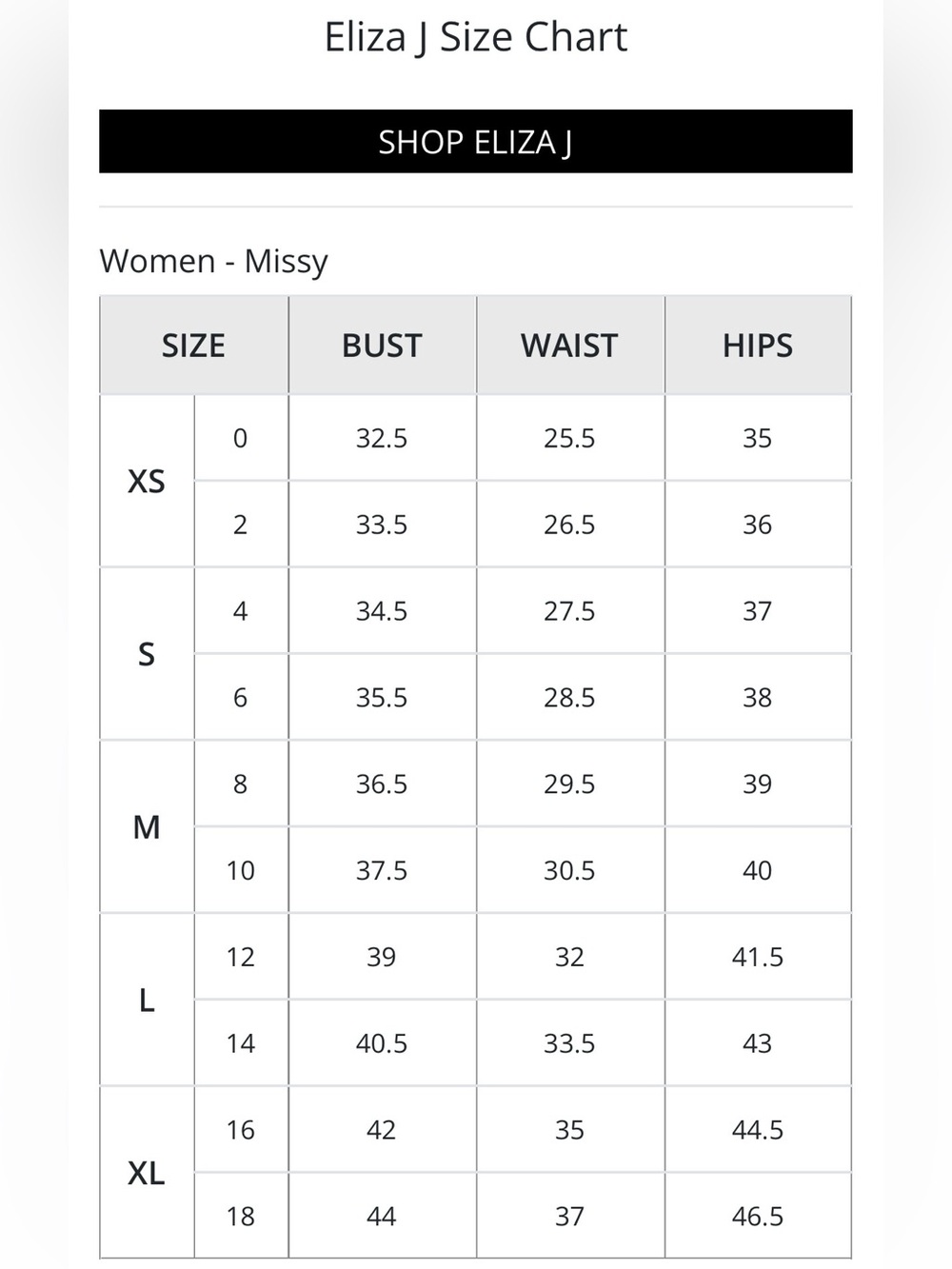Select the Women - Missy heading

[214, 261]
